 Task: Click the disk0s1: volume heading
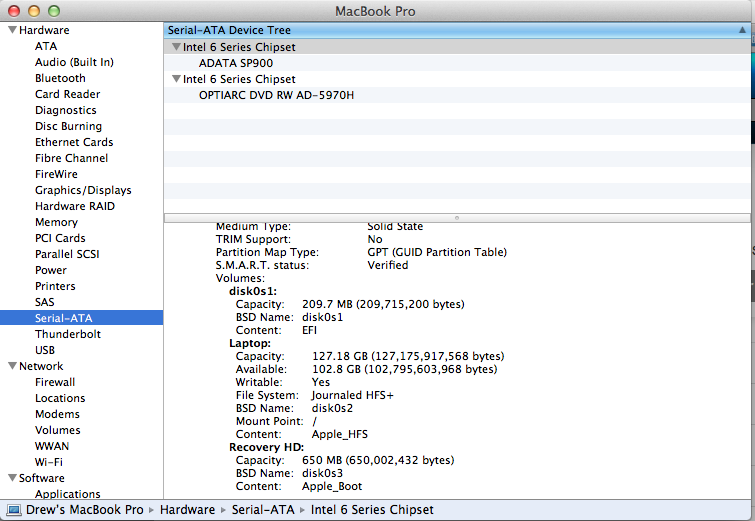pos(253,291)
